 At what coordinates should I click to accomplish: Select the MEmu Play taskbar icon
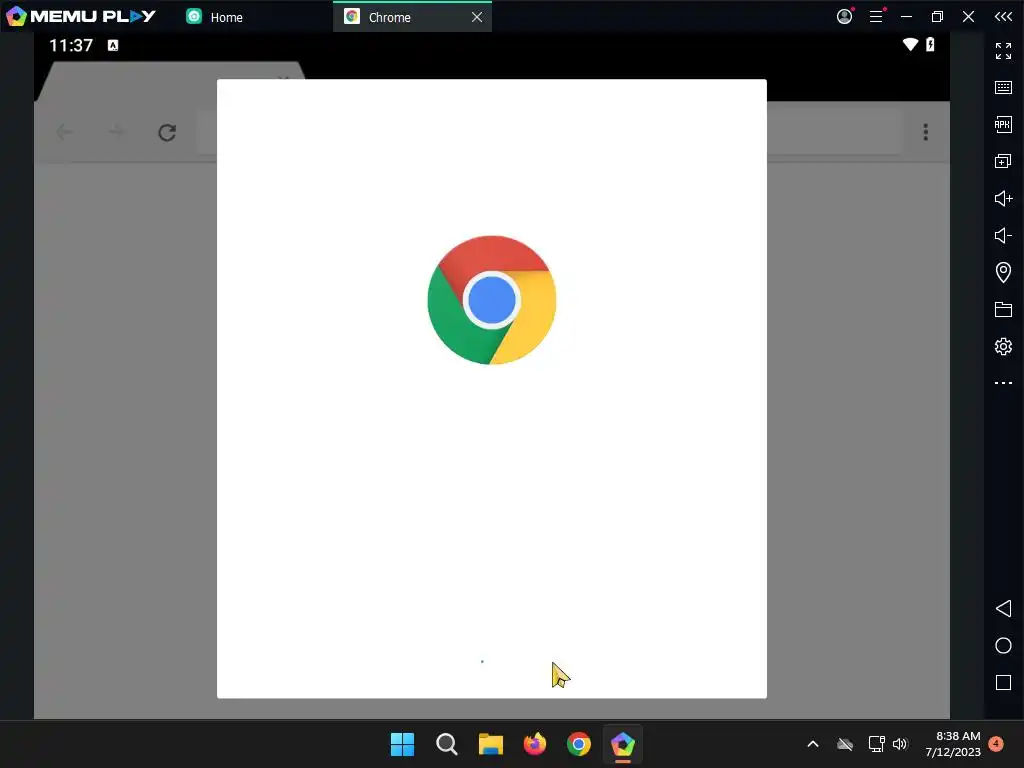(623, 744)
